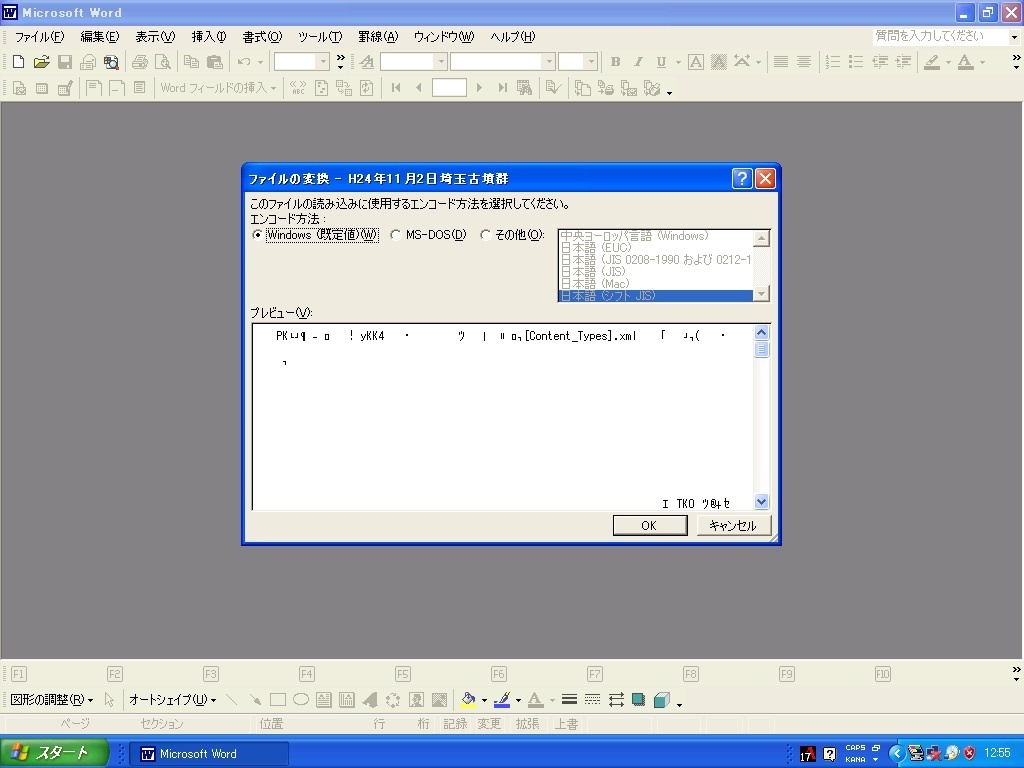Viewport: 1024px width, 768px height.
Task: Click the Center alignment icon
Action: pyautogui.click(x=804, y=62)
